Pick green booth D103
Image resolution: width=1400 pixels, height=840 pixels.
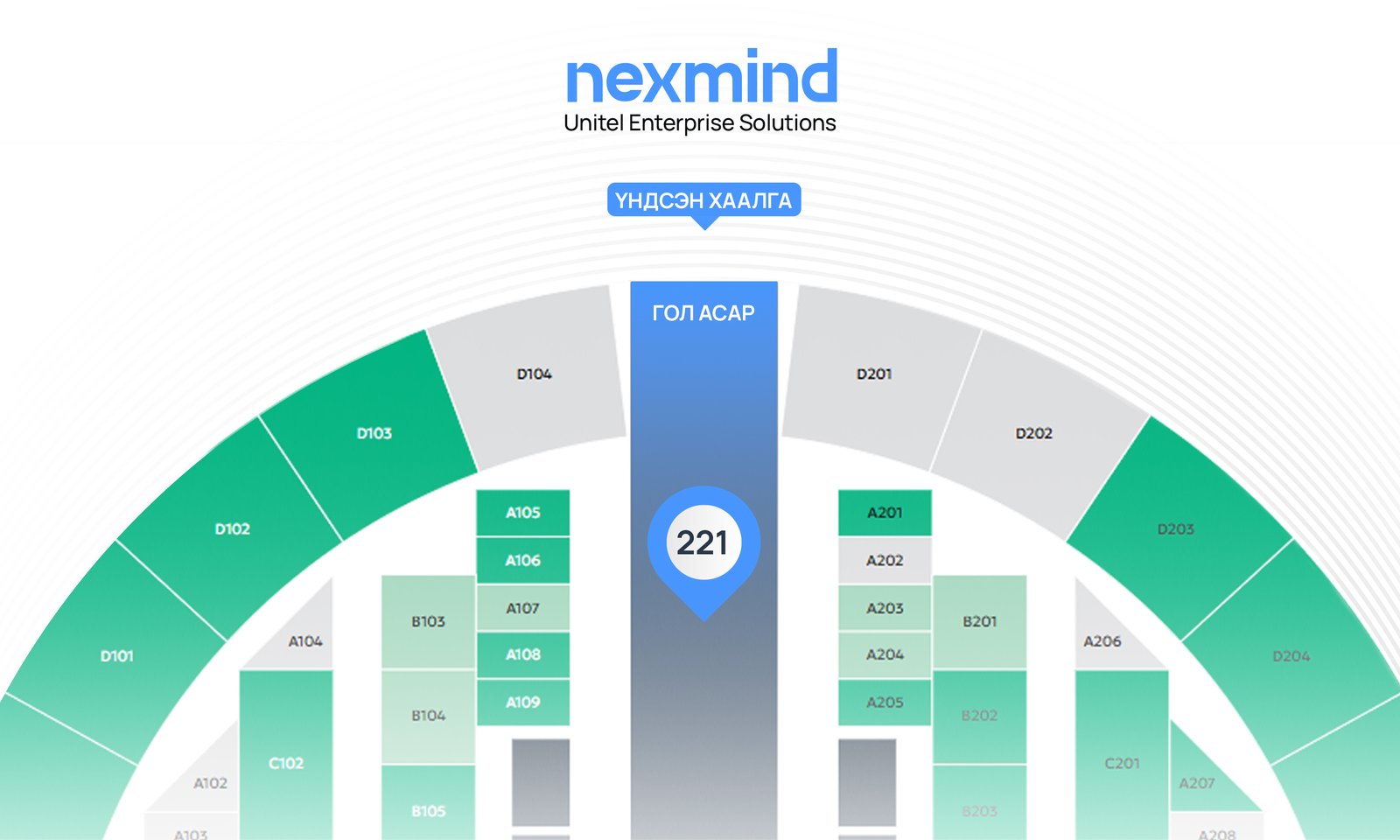374,434
